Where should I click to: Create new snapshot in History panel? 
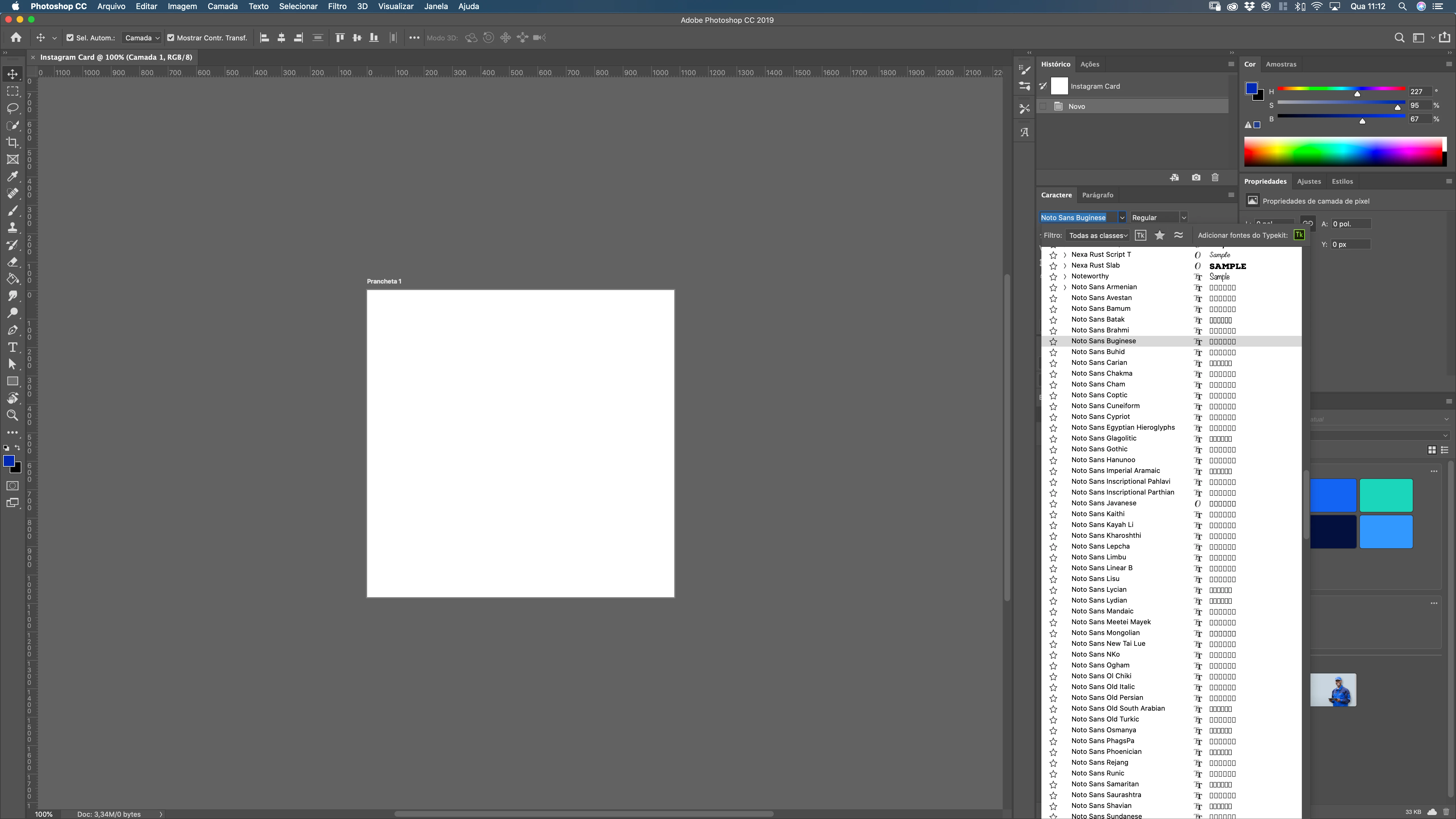coord(1196,177)
